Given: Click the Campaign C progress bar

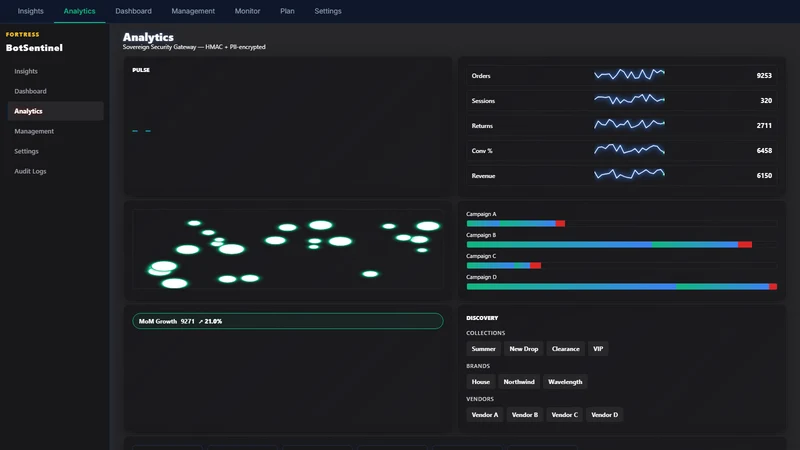Looking at the screenshot, I should (x=621, y=265).
